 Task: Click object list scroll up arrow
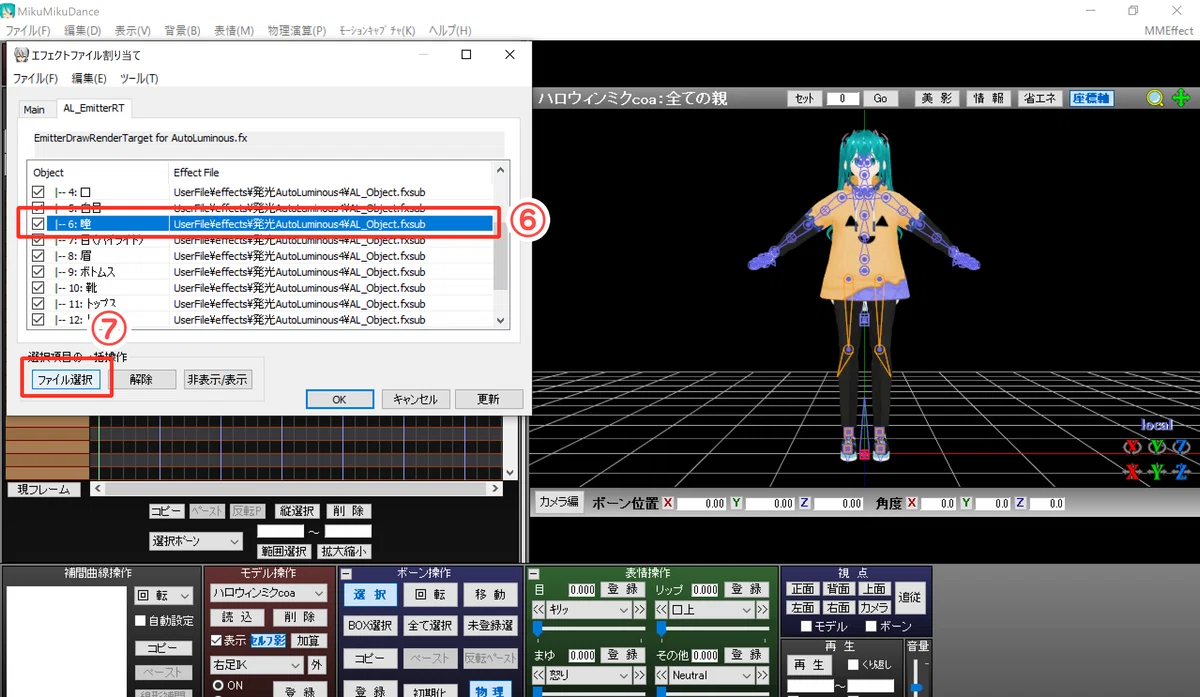point(502,168)
